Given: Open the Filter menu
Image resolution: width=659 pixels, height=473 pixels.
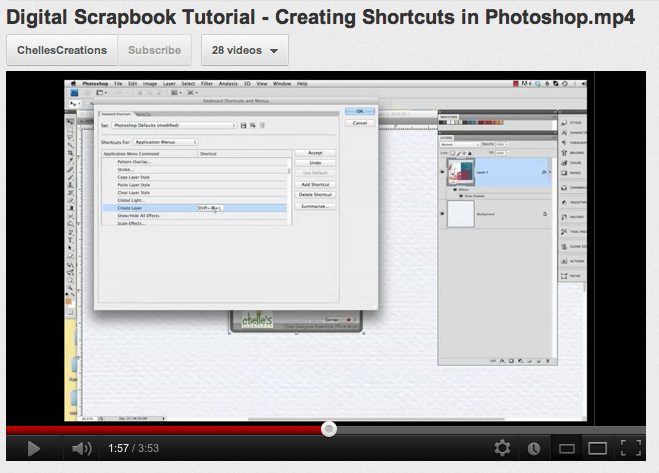Looking at the screenshot, I should 207,84.
